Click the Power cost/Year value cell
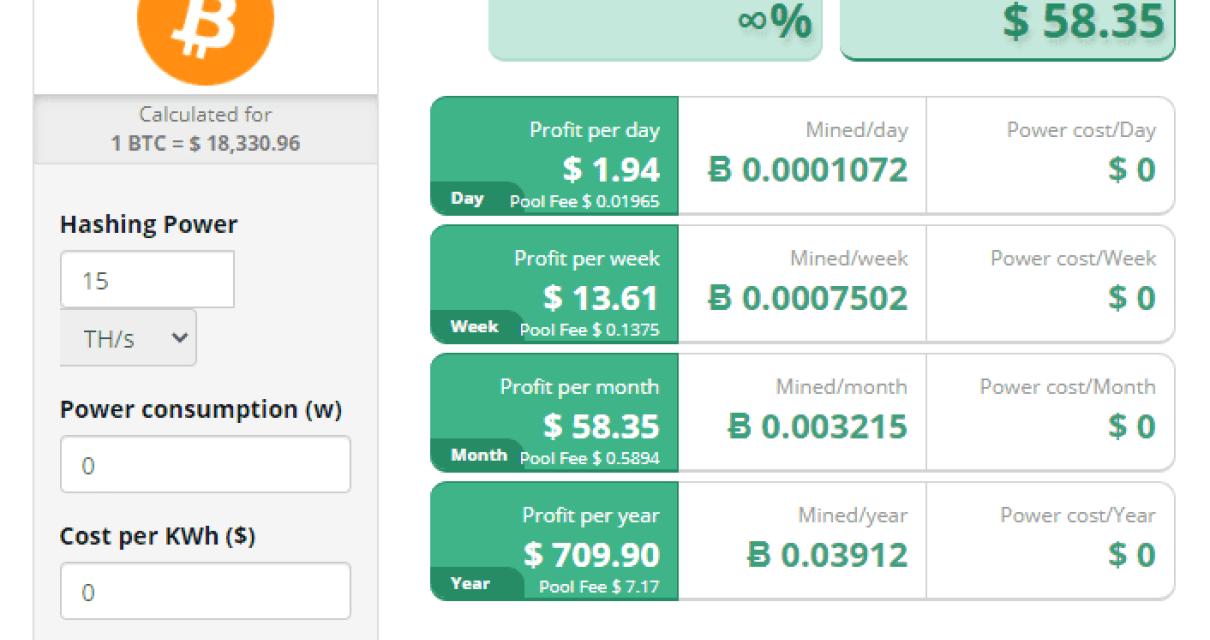 tap(1049, 541)
